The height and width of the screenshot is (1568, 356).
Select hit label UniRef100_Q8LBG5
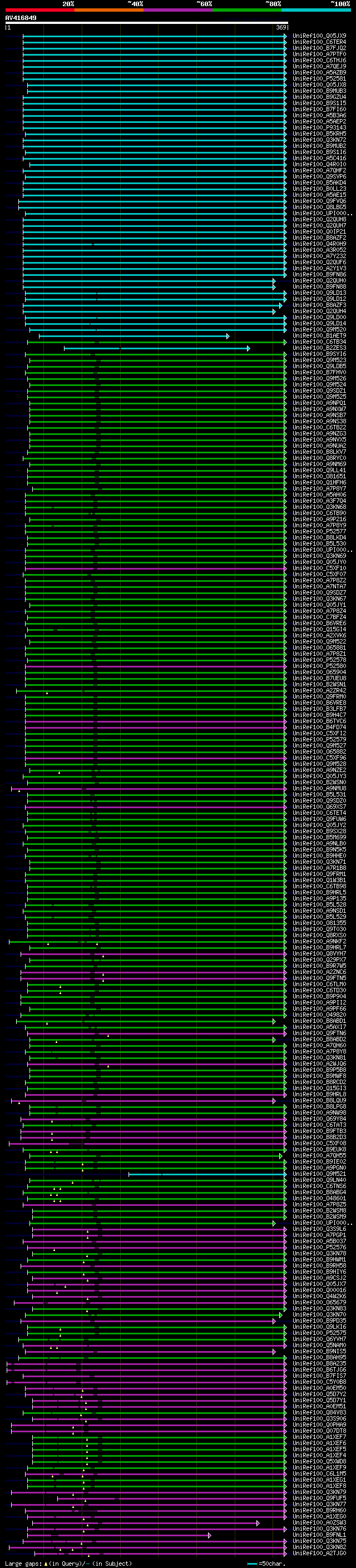319,207
